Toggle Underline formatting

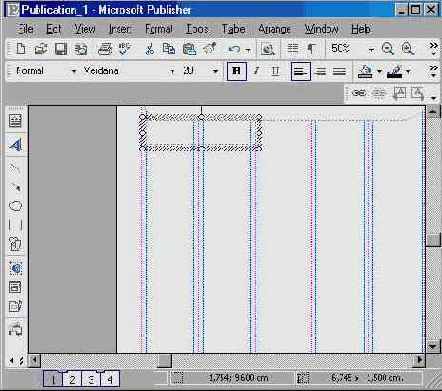275,71
